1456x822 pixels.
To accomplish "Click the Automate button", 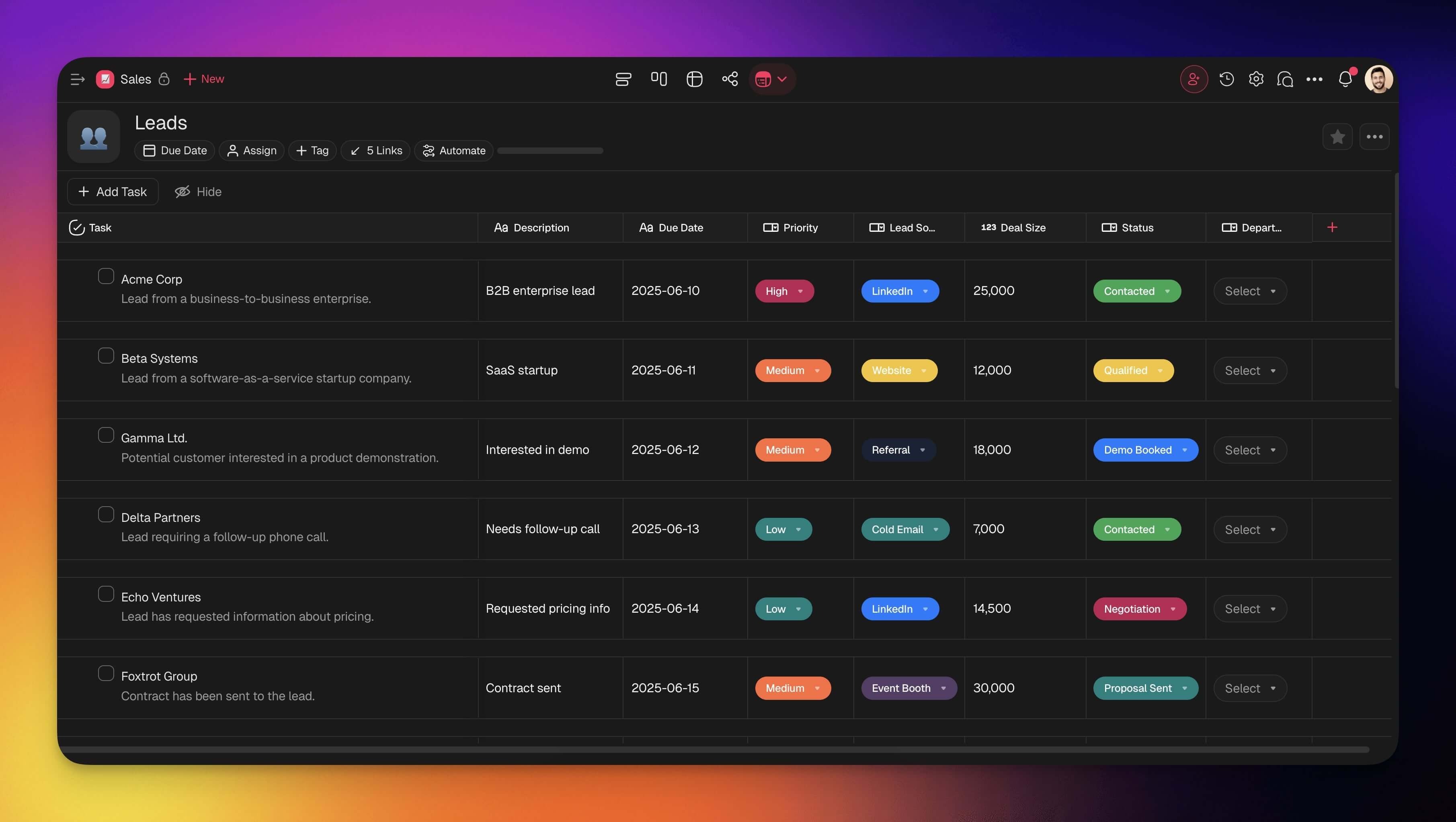I will coord(454,151).
